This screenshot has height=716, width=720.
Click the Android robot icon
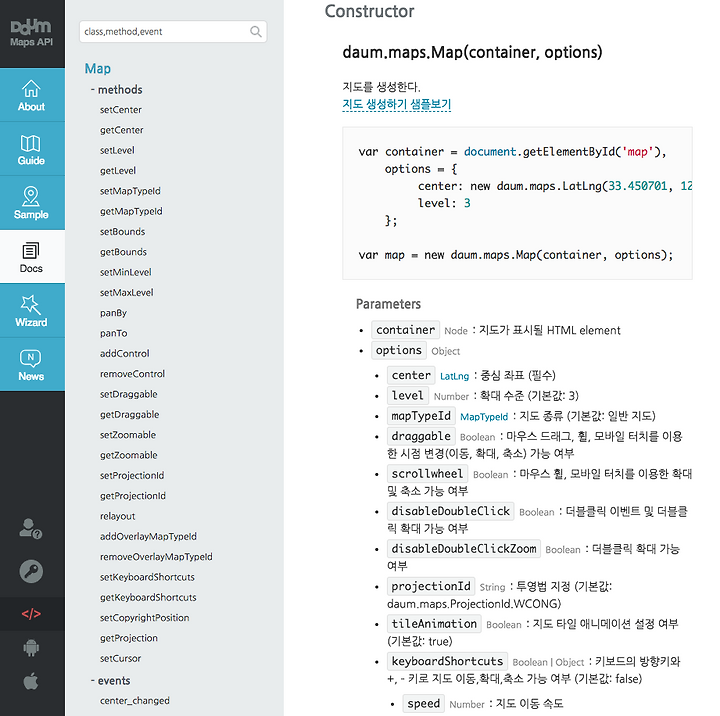tap(31, 648)
